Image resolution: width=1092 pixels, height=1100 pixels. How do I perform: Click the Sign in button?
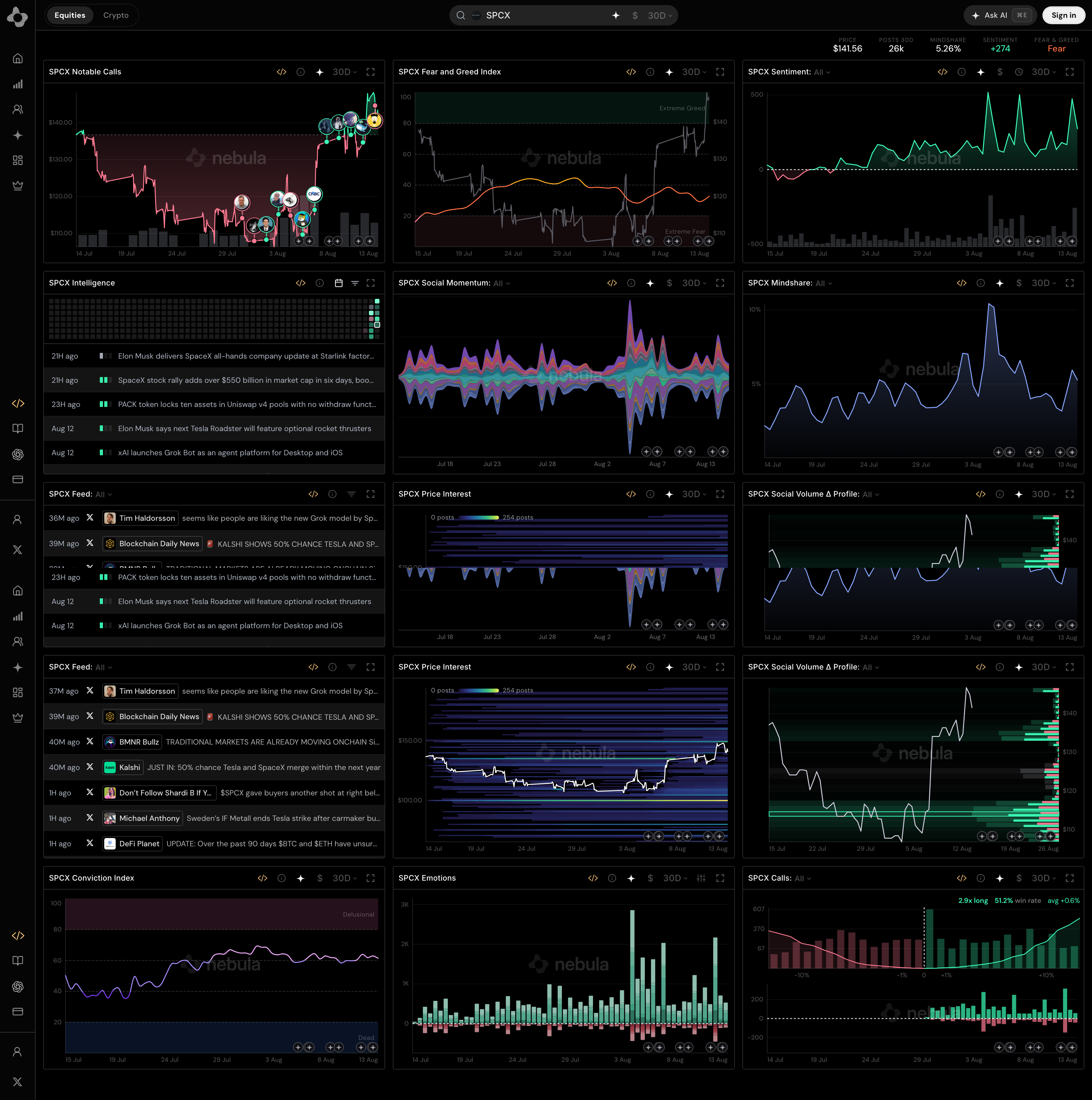1063,15
